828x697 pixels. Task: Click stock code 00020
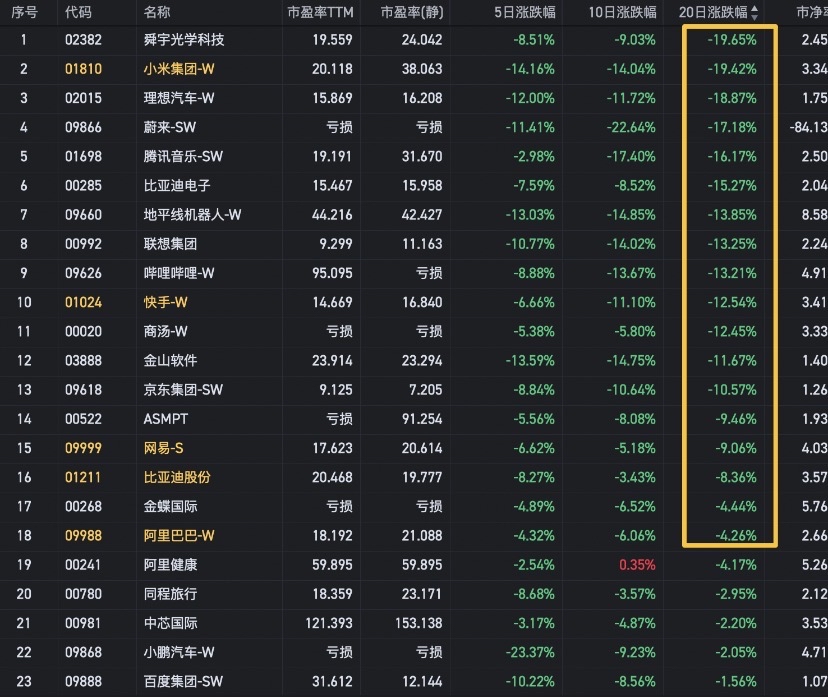[x=83, y=332]
